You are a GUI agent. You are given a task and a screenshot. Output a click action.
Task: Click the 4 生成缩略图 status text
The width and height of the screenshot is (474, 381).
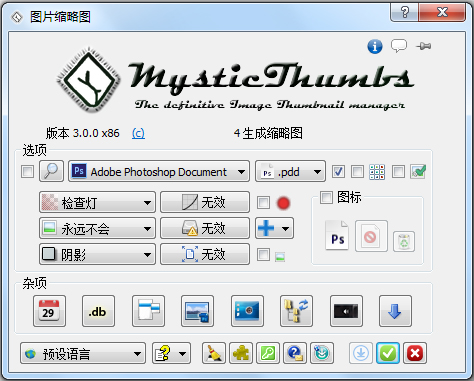point(268,133)
